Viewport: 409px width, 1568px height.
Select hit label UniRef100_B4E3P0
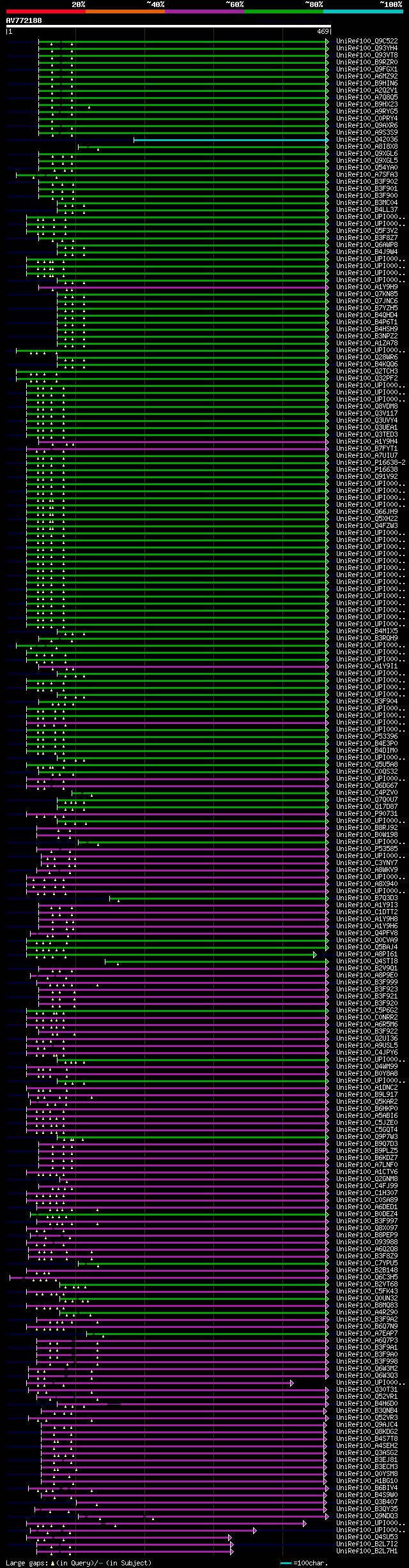point(367,743)
